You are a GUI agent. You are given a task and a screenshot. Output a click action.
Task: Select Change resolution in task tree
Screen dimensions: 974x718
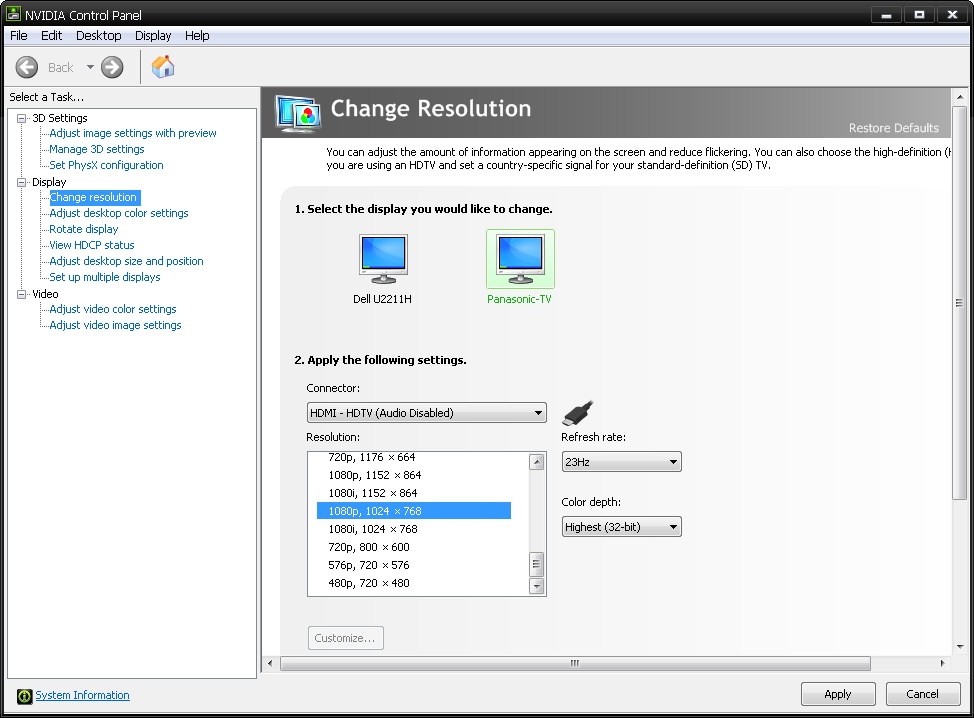(93, 197)
